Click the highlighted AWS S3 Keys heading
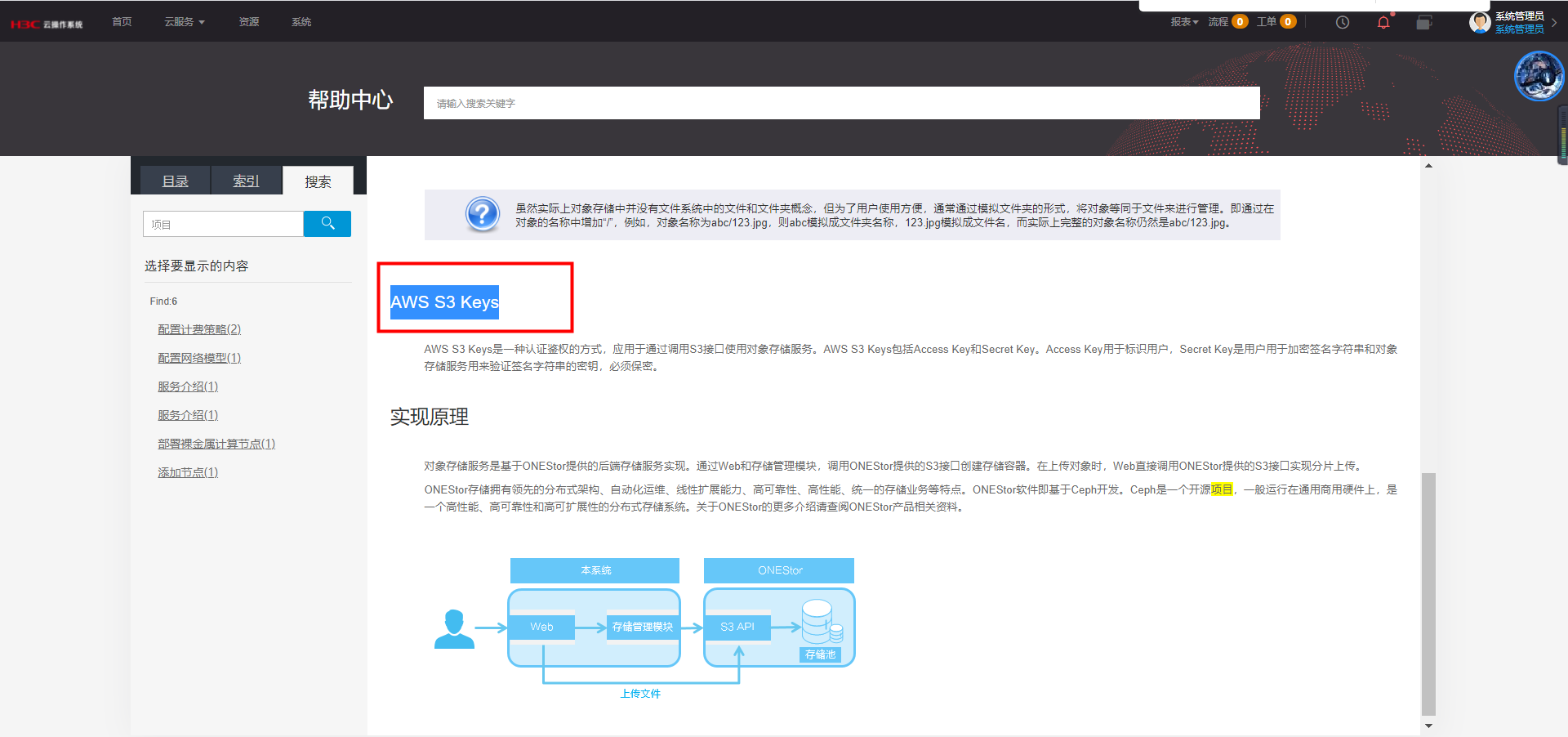The height and width of the screenshot is (737, 1568). 444,302
